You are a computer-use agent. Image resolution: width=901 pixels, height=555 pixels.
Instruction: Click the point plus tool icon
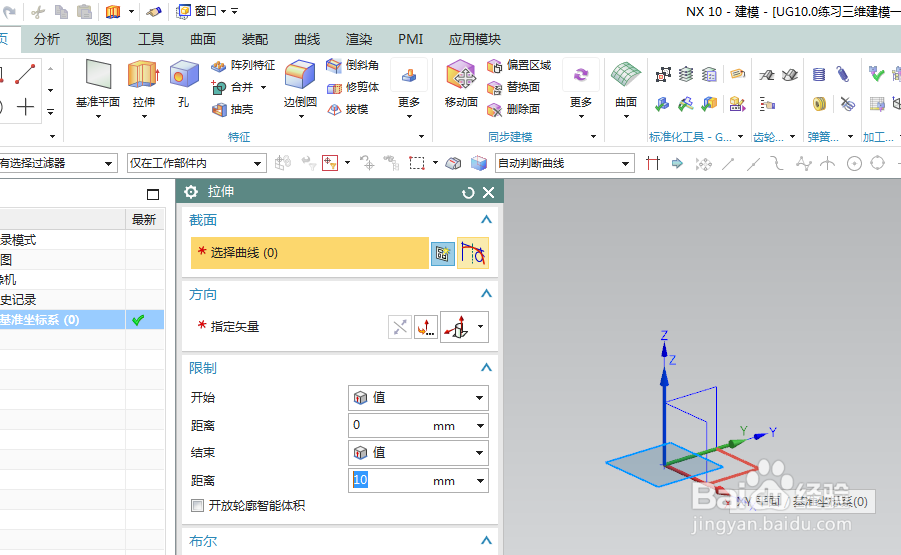click(25, 107)
